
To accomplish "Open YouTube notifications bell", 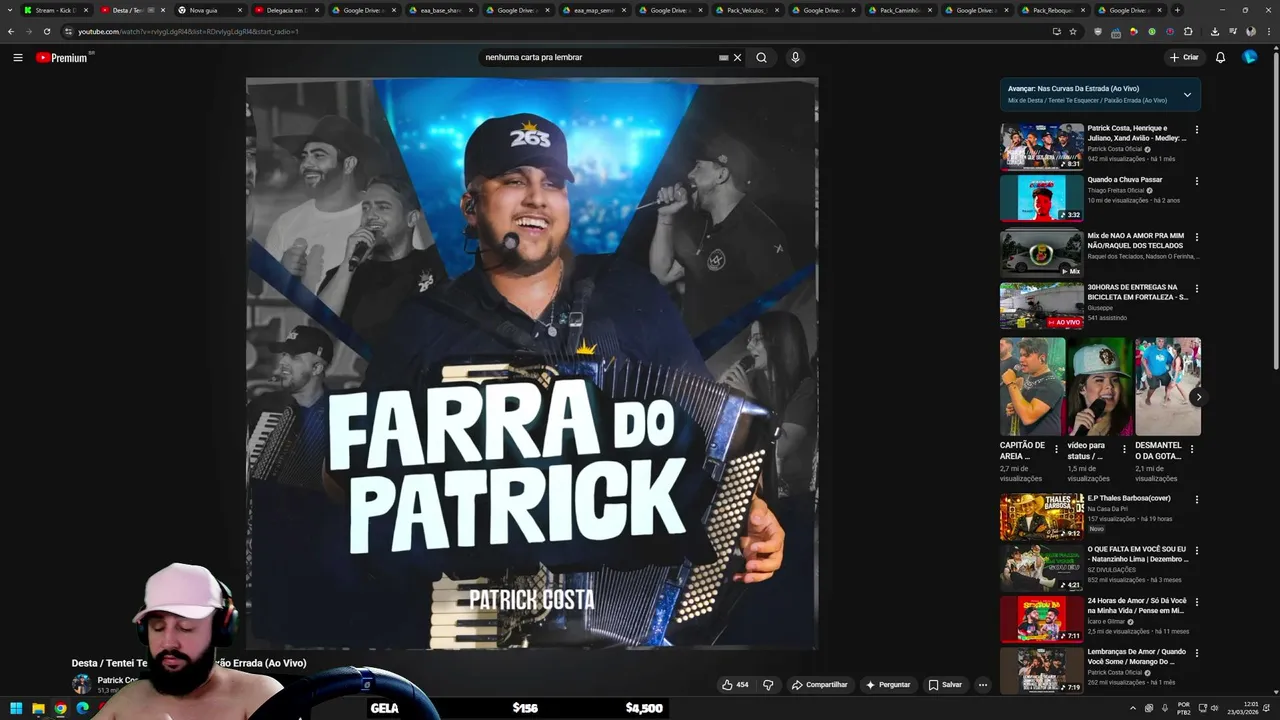I will (x=1220, y=57).
